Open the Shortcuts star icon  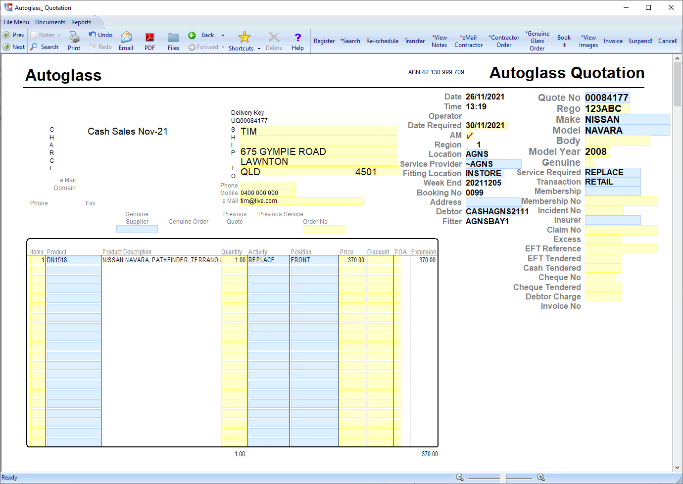coord(244,37)
